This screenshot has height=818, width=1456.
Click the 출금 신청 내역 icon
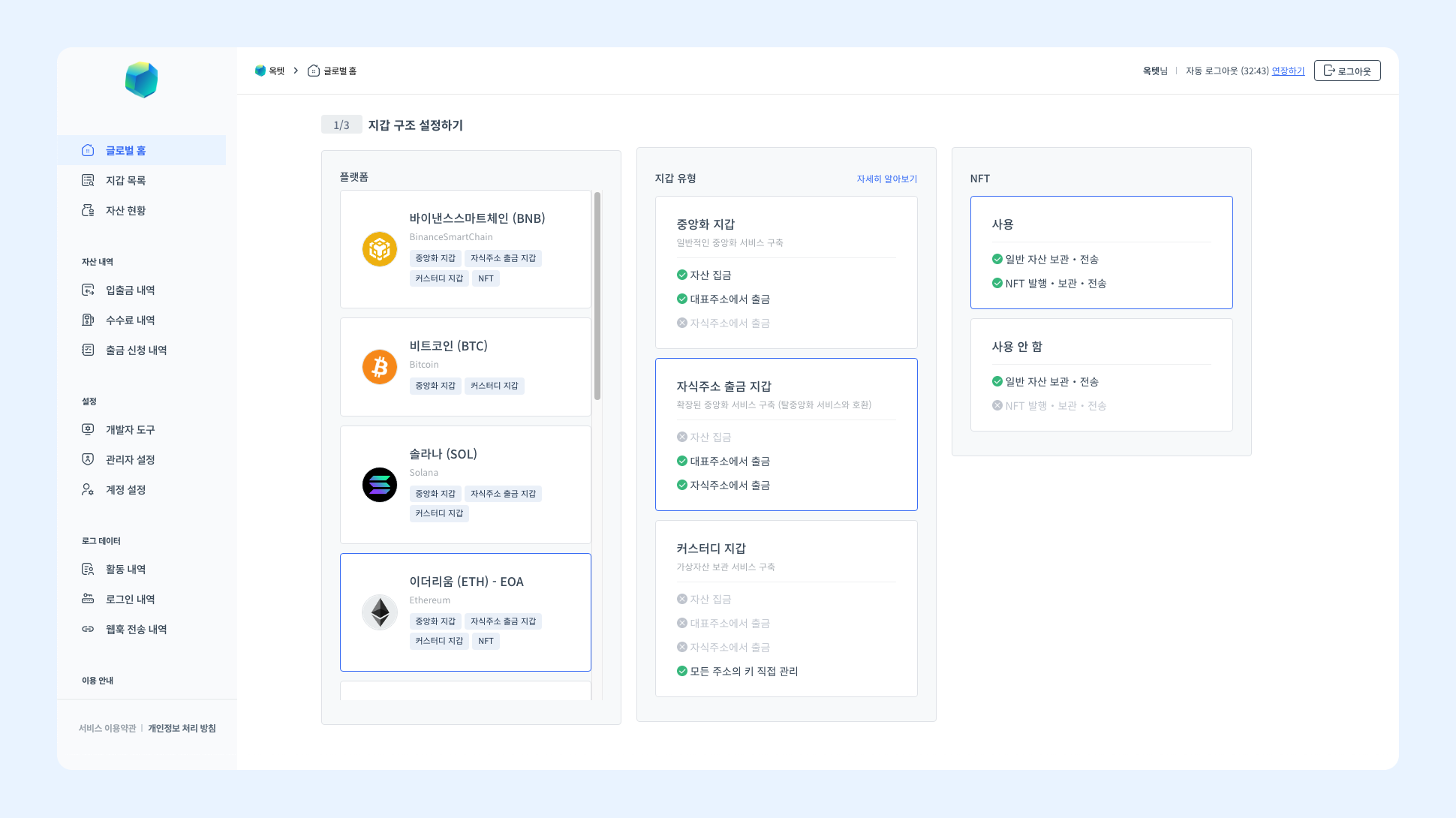coord(88,350)
